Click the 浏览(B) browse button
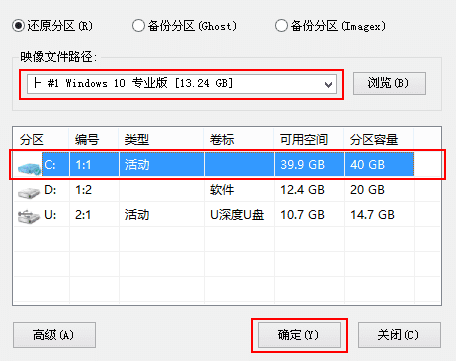Viewport: 456px width, 361px height. pyautogui.click(x=389, y=83)
